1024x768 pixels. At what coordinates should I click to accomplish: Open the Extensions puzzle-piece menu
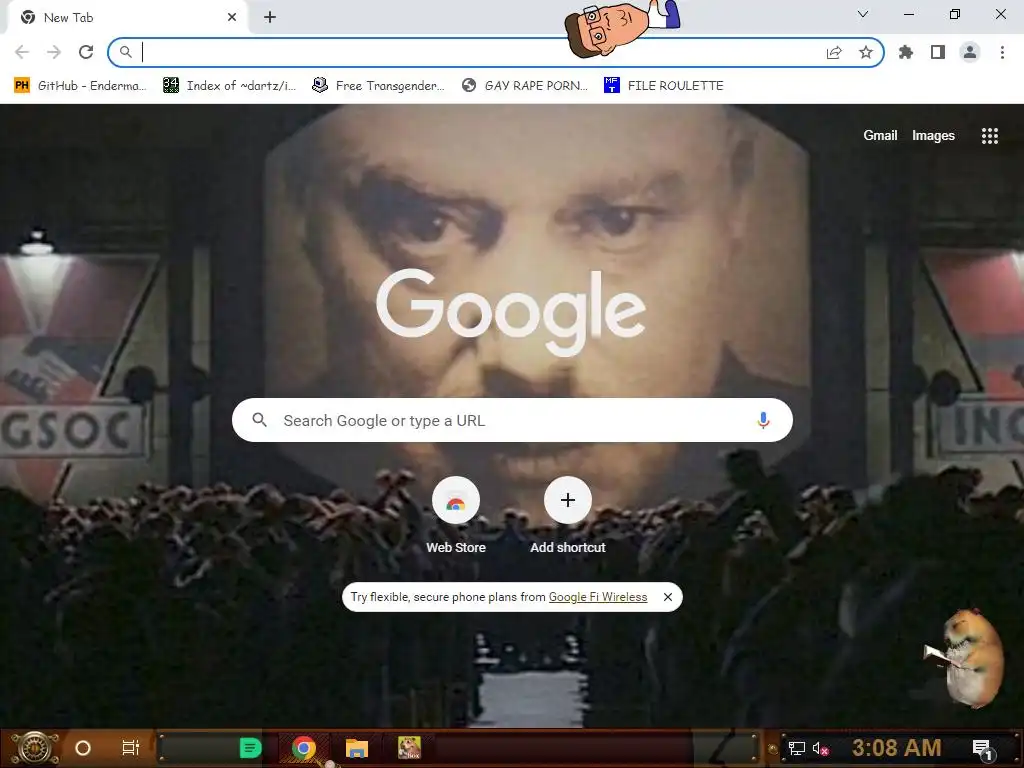tap(906, 52)
